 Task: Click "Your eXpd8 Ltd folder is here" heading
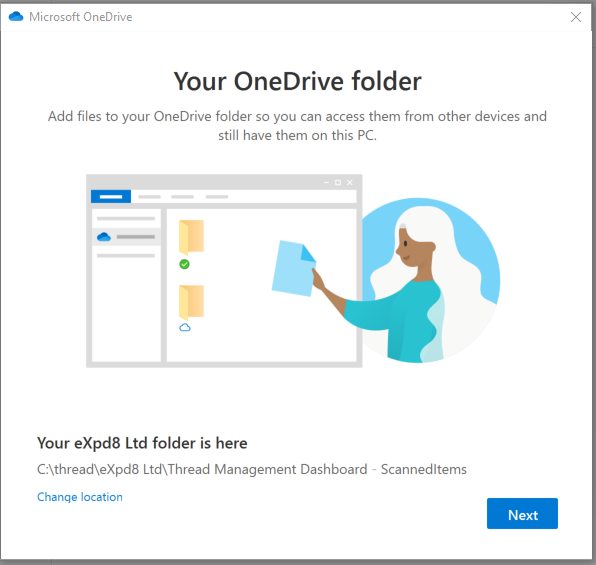(x=142, y=443)
